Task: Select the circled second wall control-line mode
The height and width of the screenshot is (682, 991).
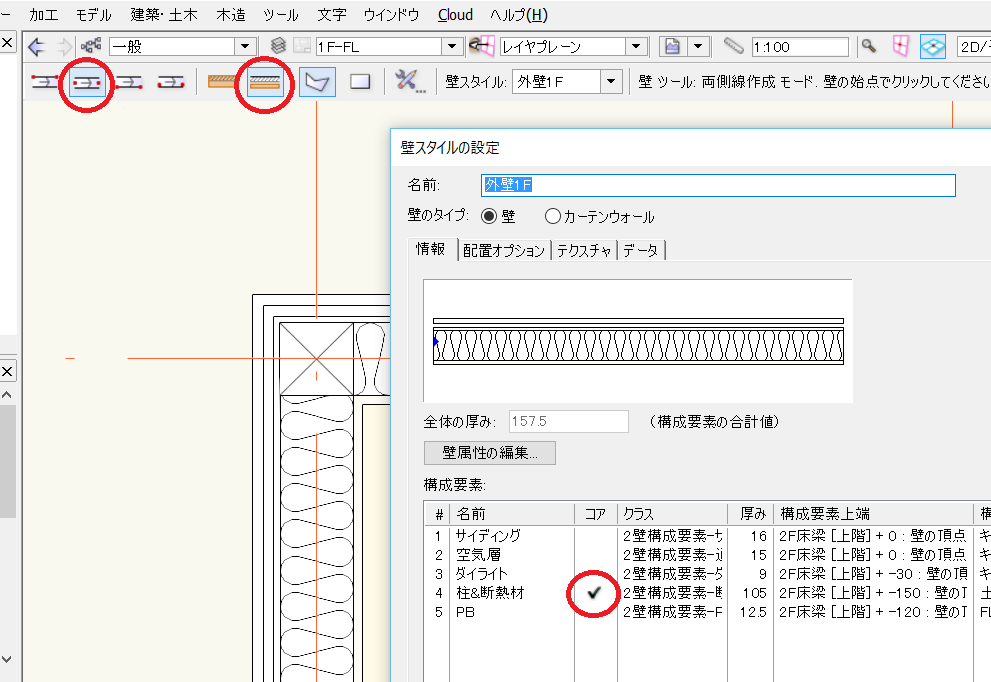Action: point(86,82)
